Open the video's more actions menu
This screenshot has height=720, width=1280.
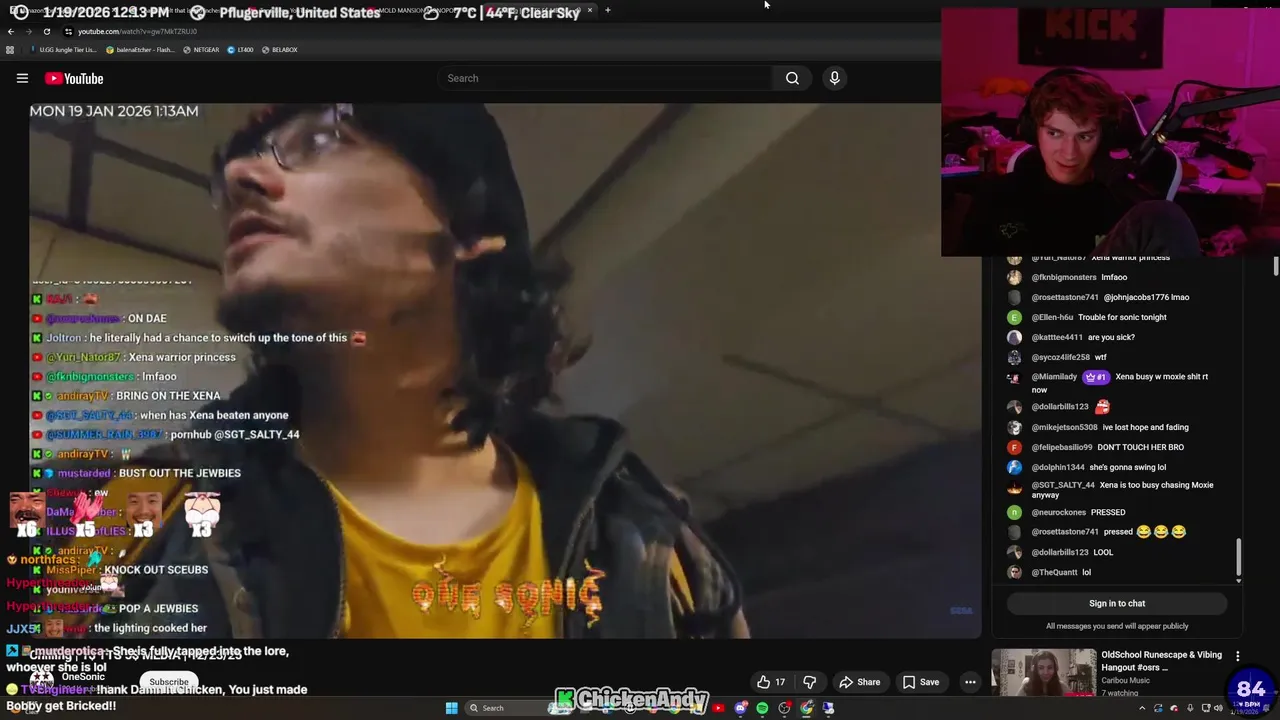[x=970, y=682]
